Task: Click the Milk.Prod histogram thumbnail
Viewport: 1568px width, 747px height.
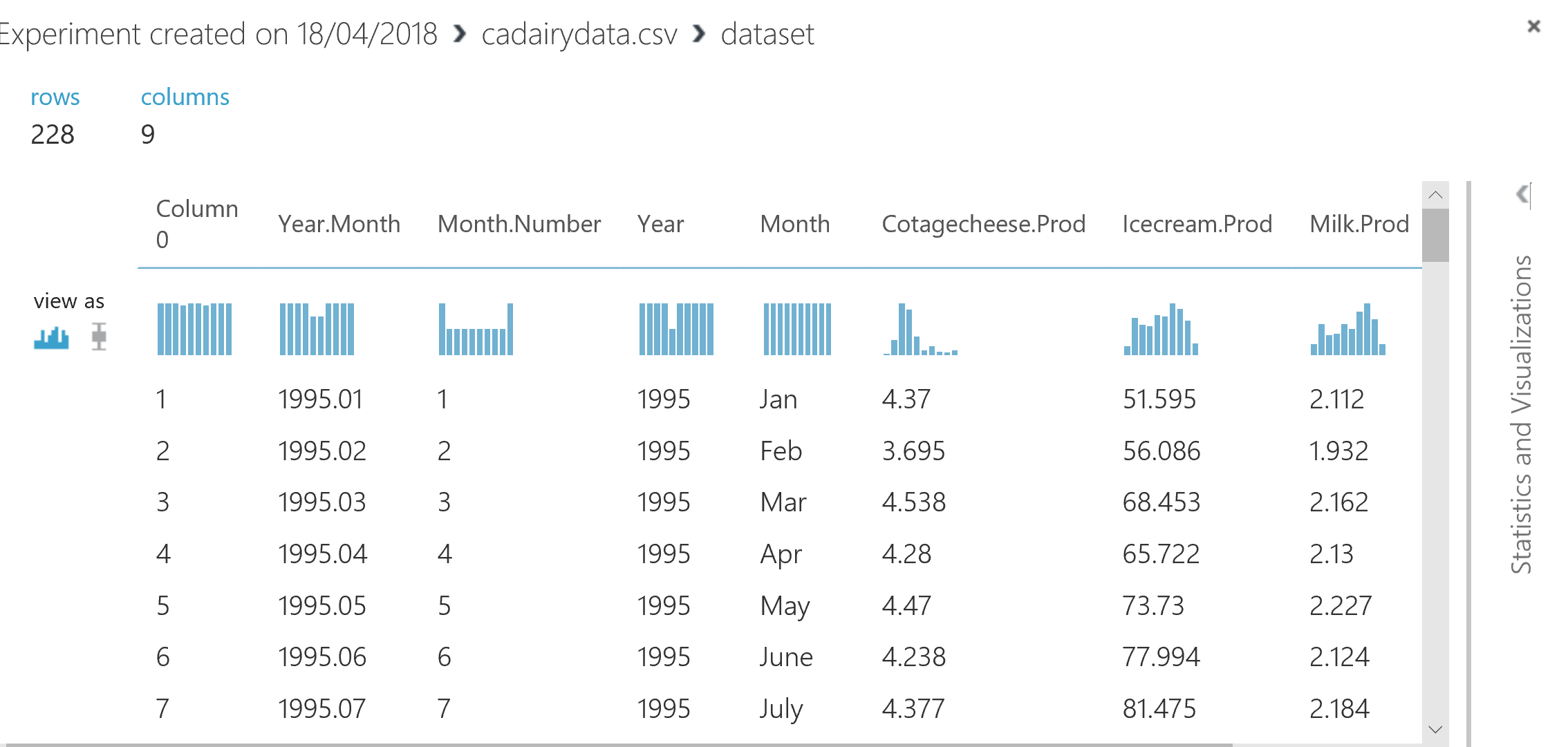Action: (x=1347, y=329)
